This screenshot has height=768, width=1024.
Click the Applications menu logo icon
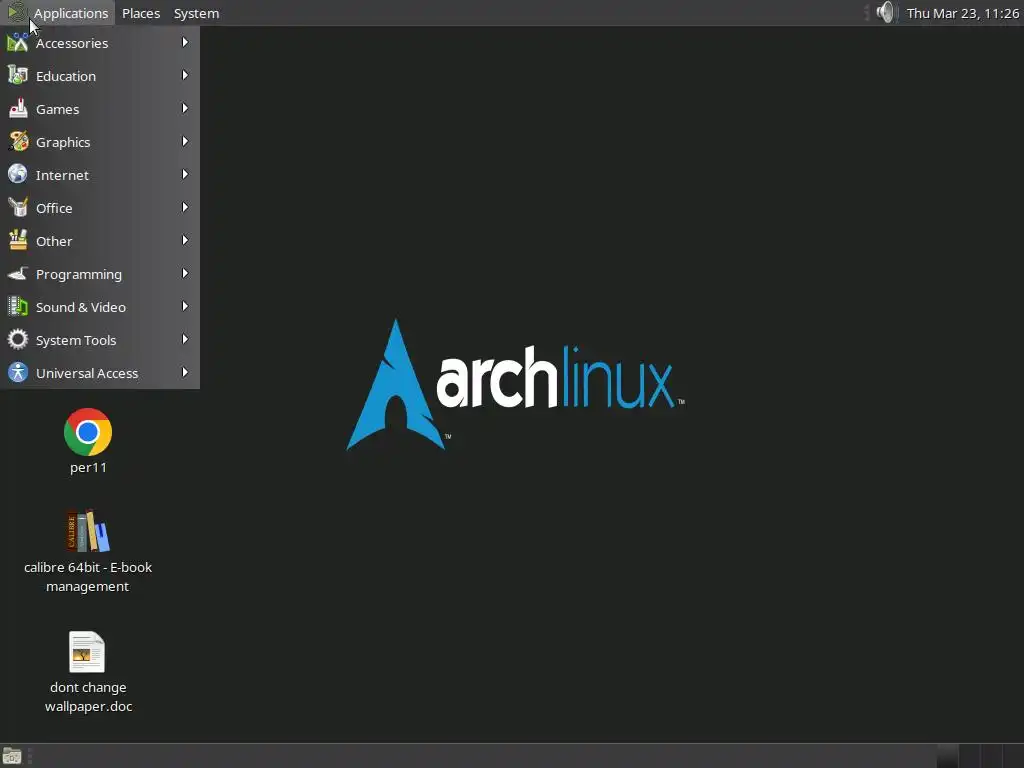(16, 12)
